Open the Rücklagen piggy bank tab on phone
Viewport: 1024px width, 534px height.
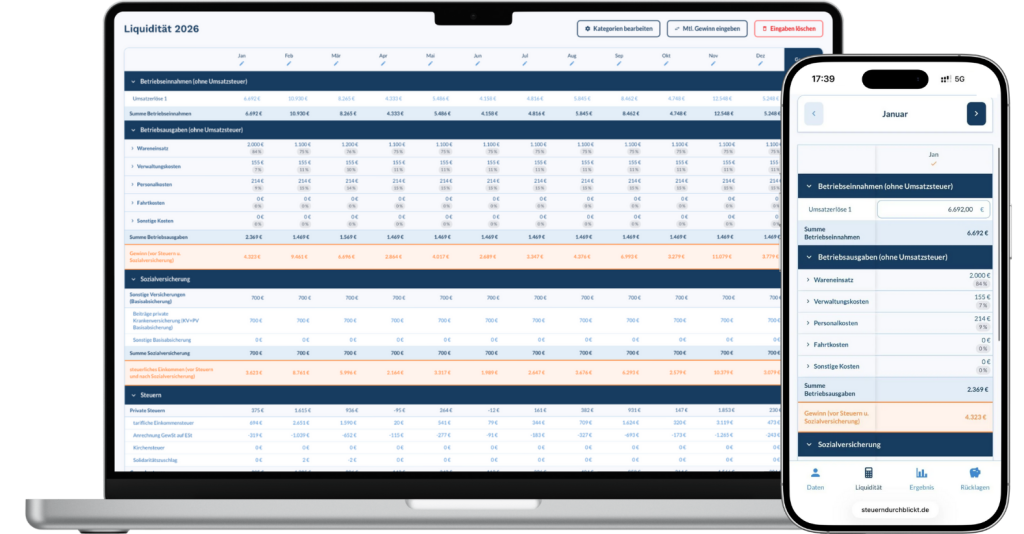[x=973, y=478]
